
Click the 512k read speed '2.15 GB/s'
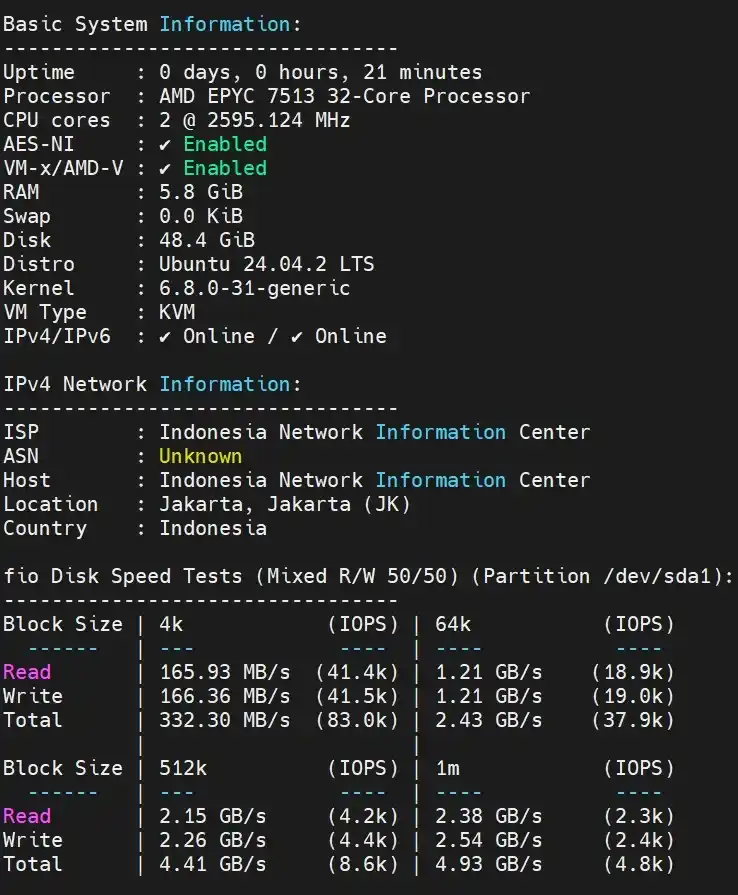213,816
